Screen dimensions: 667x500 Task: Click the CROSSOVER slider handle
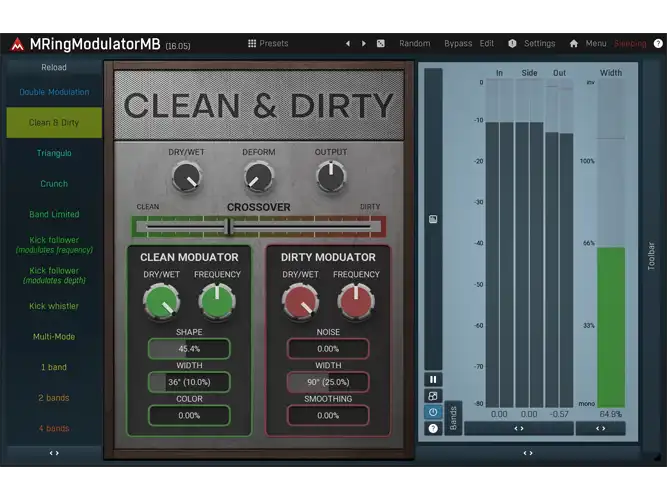pyautogui.click(x=229, y=227)
